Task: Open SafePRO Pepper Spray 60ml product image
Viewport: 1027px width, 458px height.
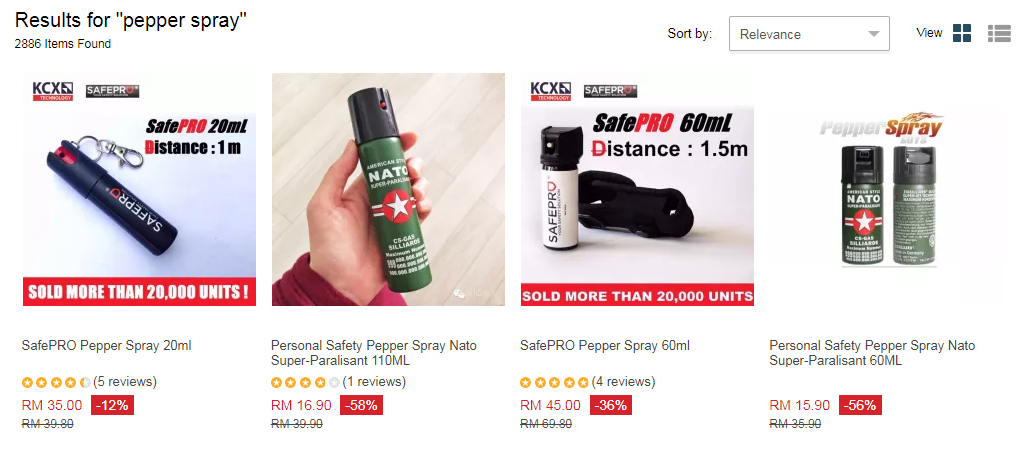Action: [x=637, y=189]
